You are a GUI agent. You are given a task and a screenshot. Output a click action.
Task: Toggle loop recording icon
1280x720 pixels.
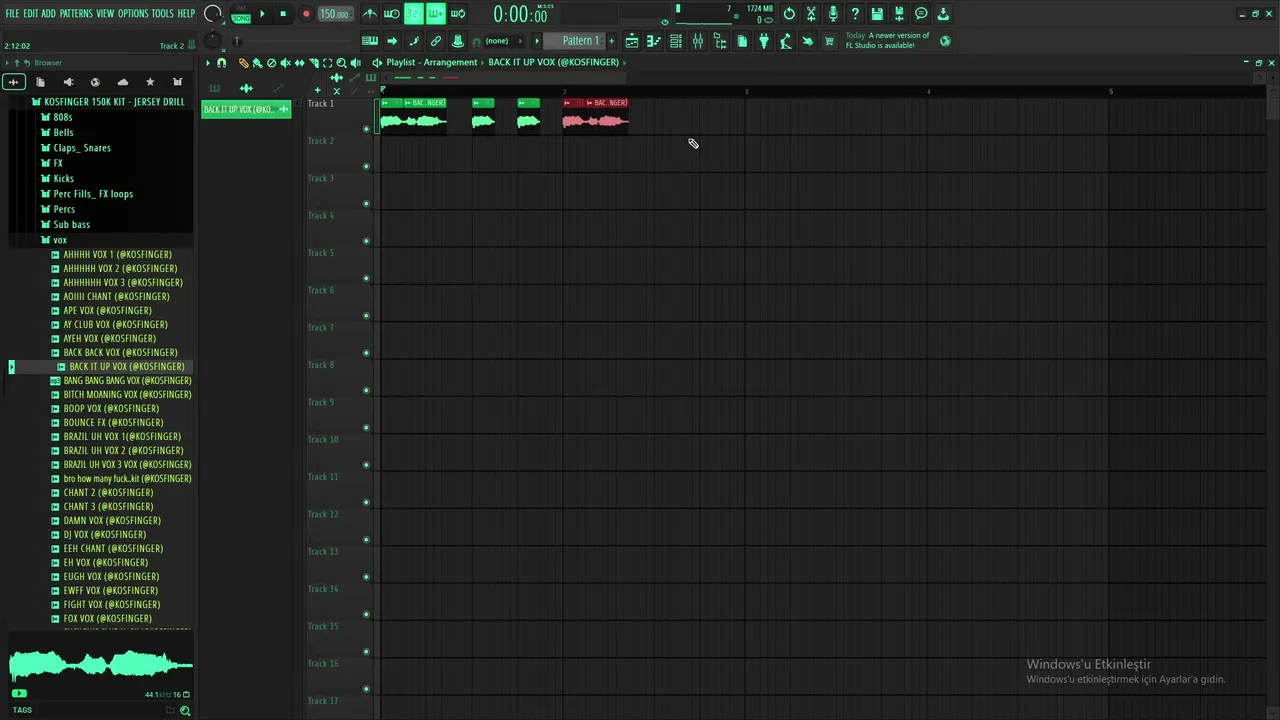pyautogui.click(x=458, y=14)
